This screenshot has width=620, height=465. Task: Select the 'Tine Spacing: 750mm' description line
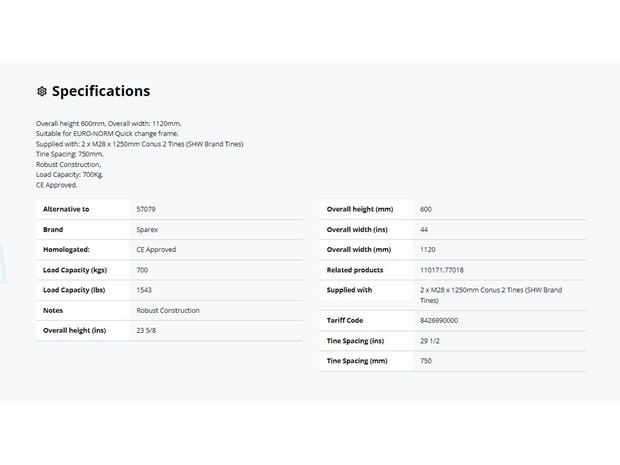[70, 154]
